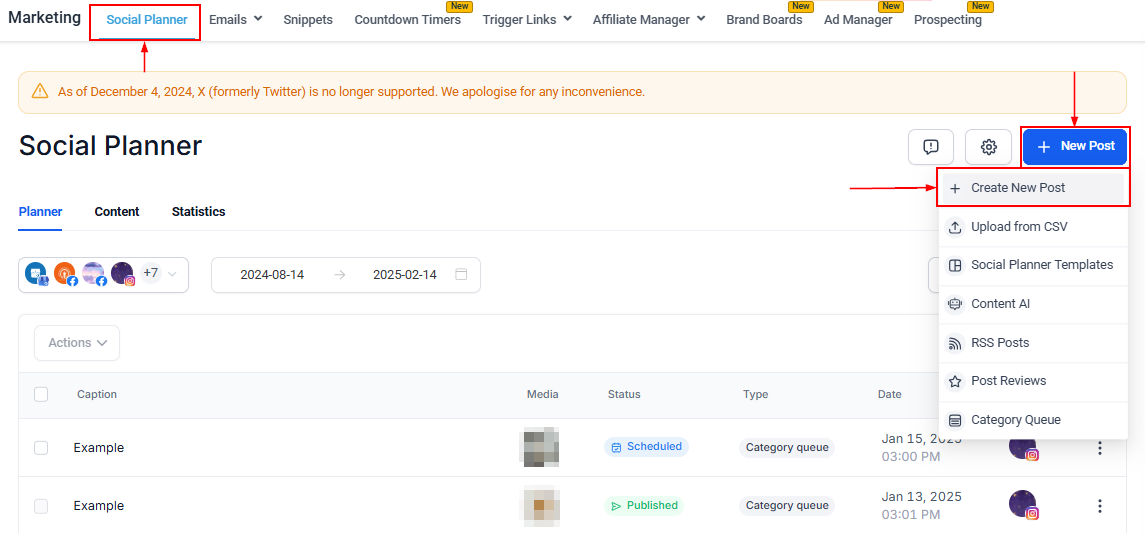This screenshot has width=1145, height=533.
Task: Click the Post Reviews star icon
Action: pyautogui.click(x=954, y=381)
